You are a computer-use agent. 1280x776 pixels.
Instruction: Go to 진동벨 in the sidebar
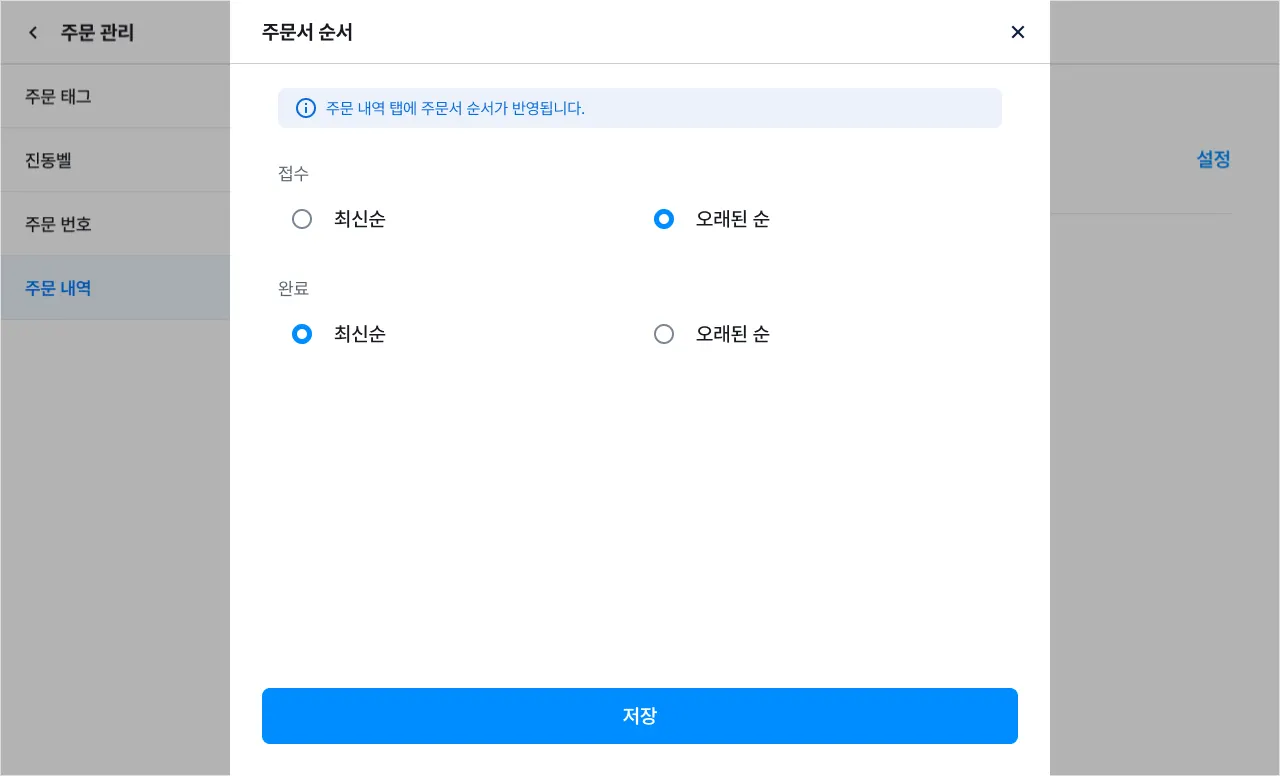(48, 160)
